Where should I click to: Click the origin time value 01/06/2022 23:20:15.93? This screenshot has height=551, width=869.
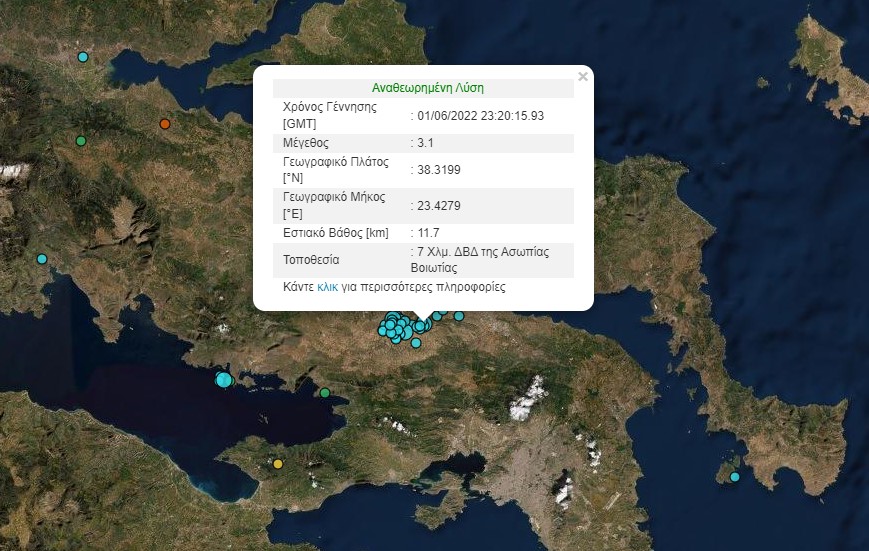point(480,115)
